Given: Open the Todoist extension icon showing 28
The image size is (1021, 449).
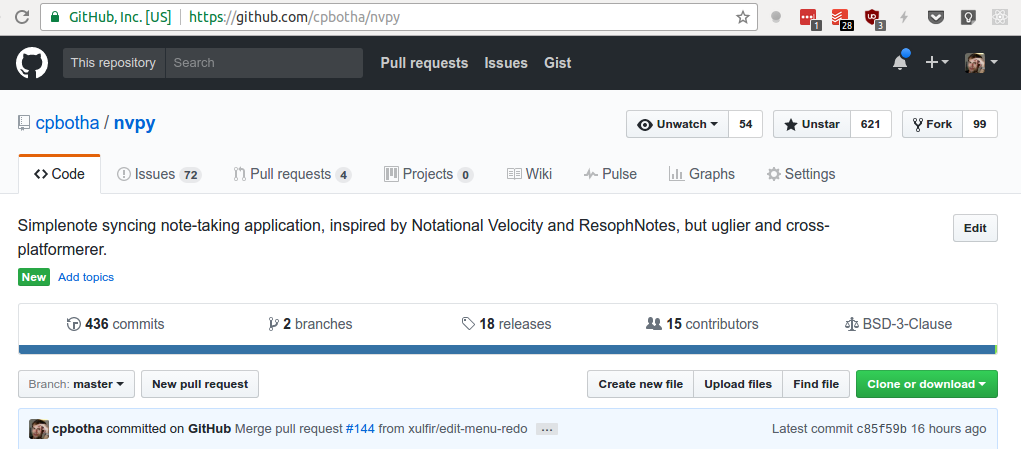Looking at the screenshot, I should pos(841,18).
